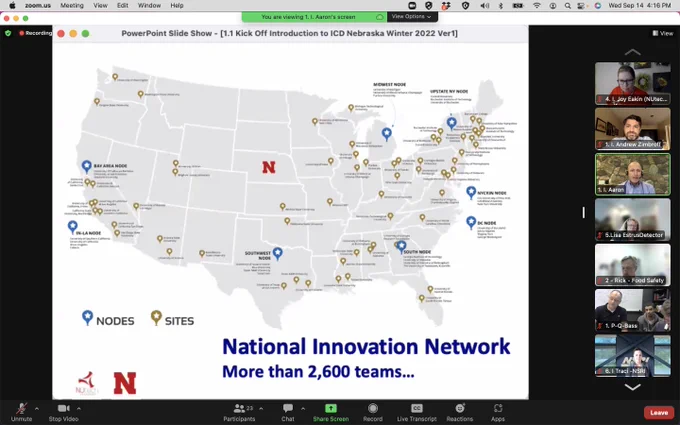Open the View menu in menu bar
This screenshot has height=425, width=680.
100,5
